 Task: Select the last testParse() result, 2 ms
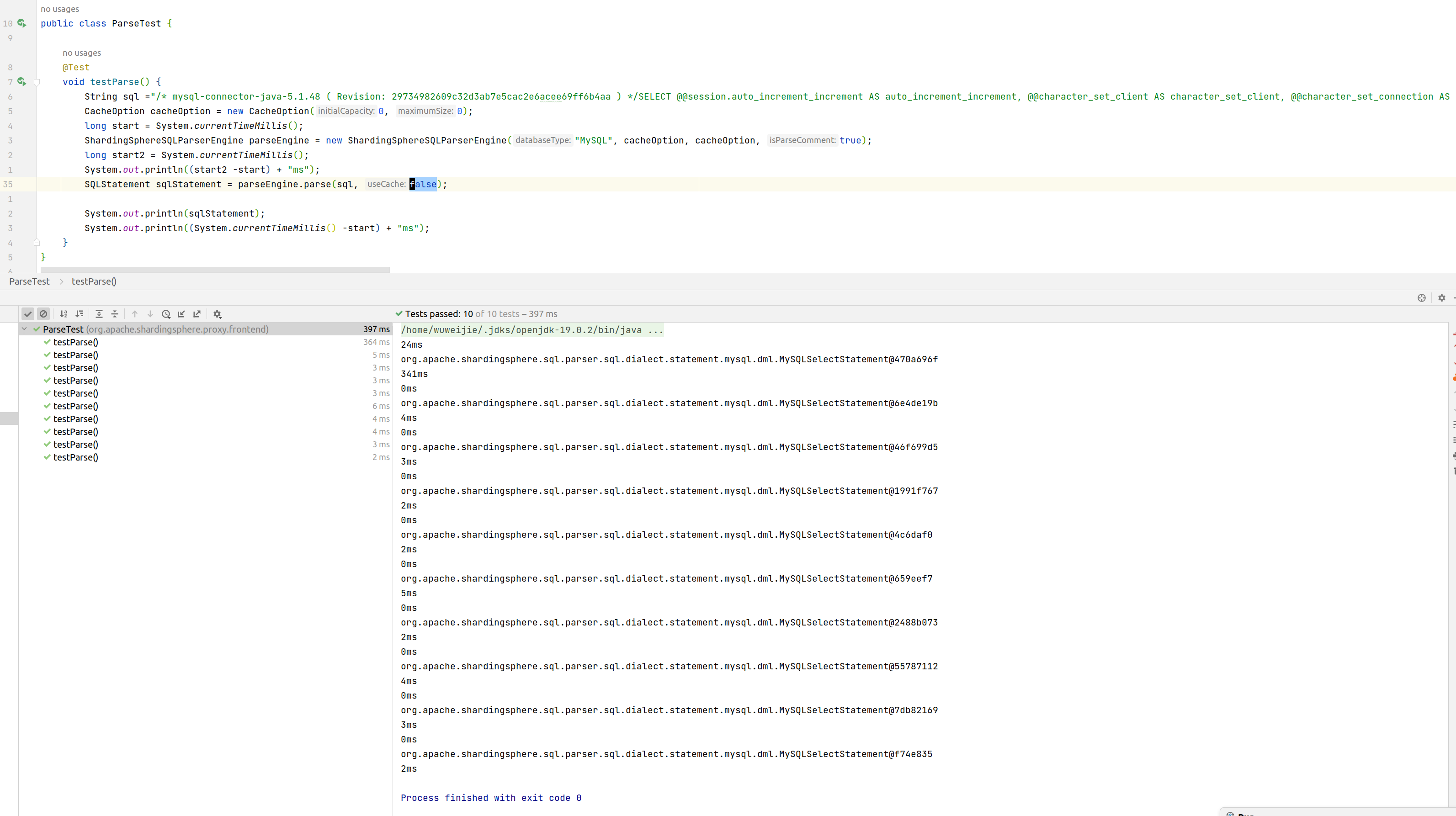pyautogui.click(x=76, y=457)
